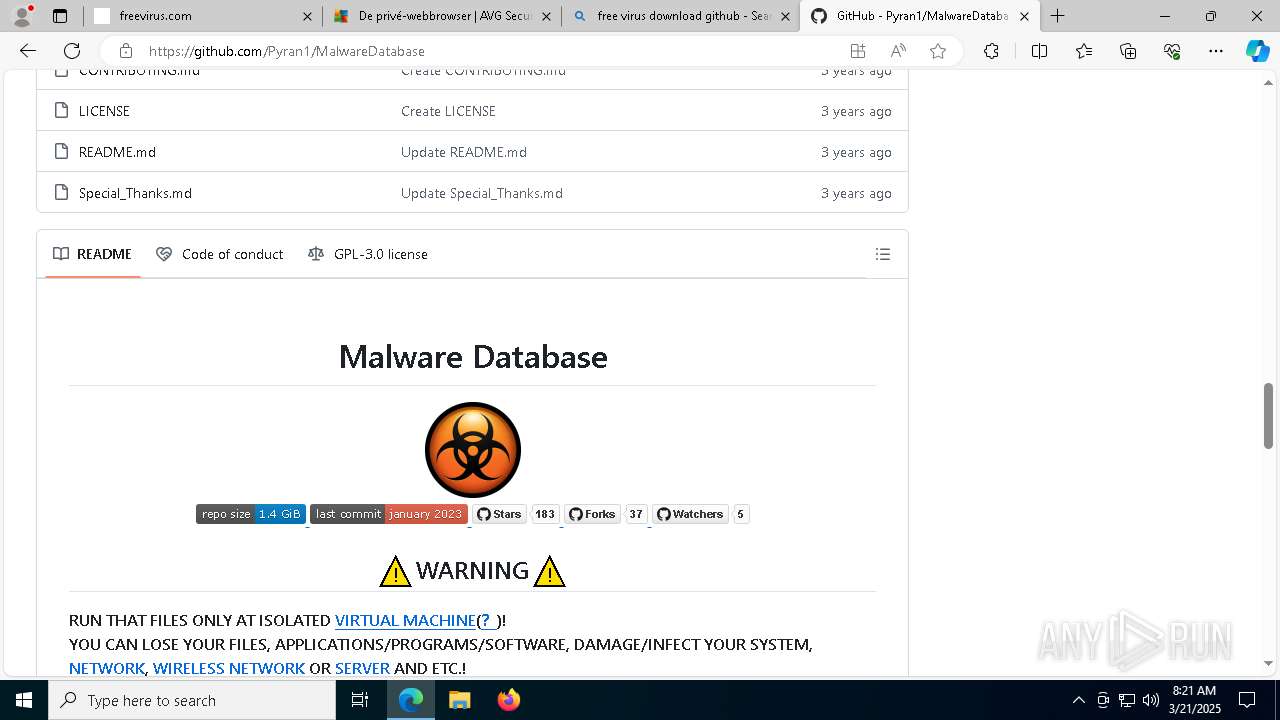The image size is (1280, 720).
Task: Open Microsoft Edge from taskbar
Action: coord(411,700)
